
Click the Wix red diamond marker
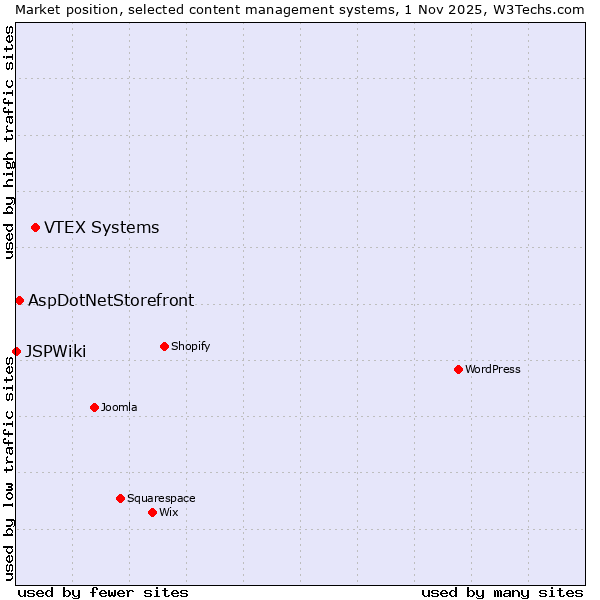pos(152,512)
